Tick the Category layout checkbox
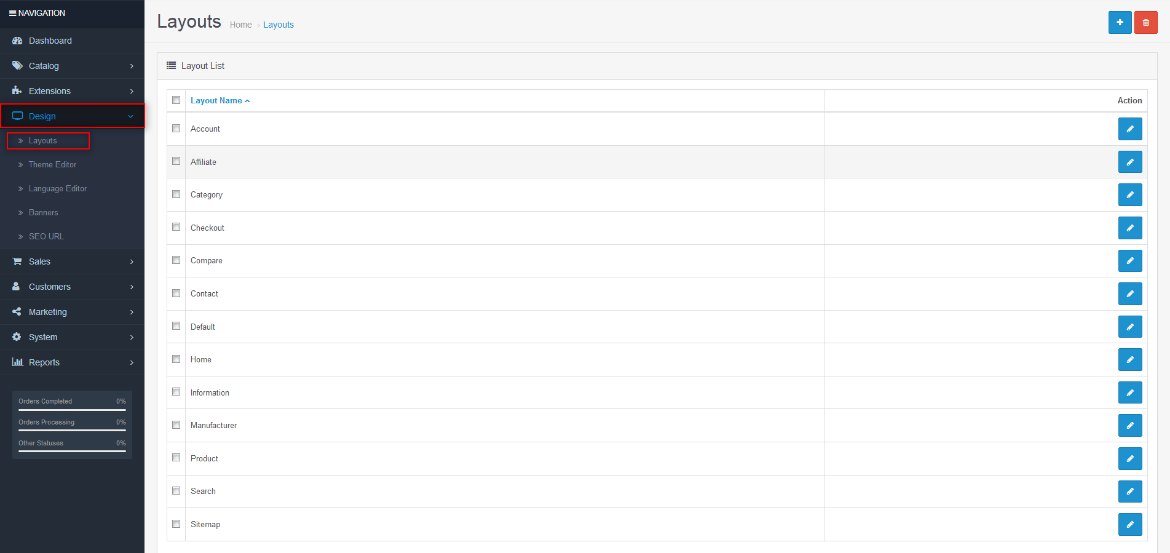The height and width of the screenshot is (553, 1170). pyautogui.click(x=176, y=194)
